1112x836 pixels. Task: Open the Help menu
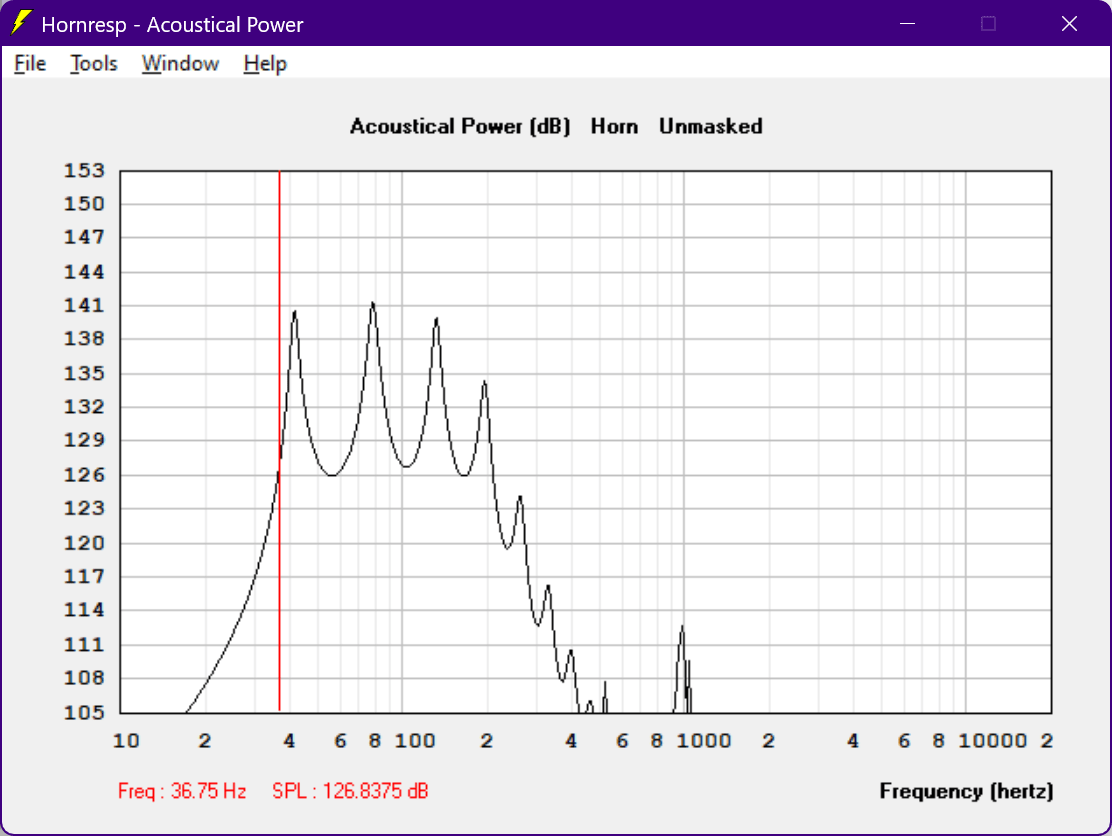265,64
